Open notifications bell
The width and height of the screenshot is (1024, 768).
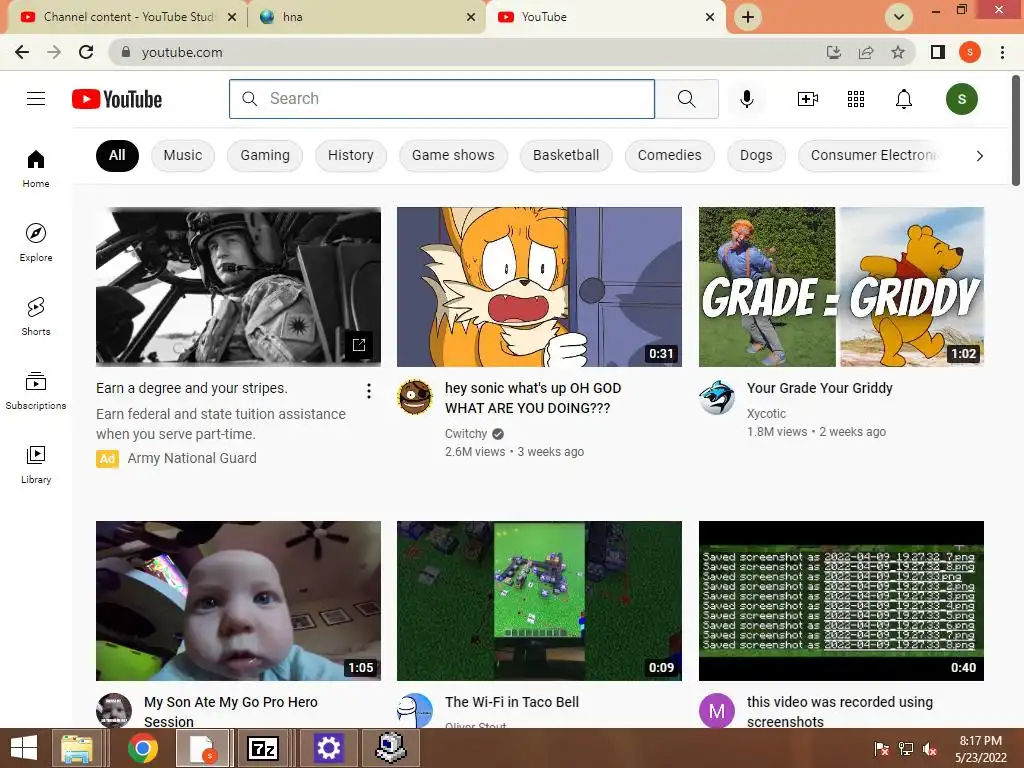(904, 99)
